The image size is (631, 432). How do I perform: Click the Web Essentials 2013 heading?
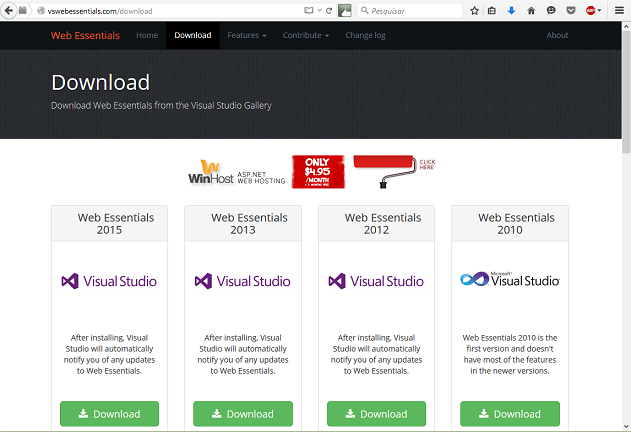point(249,223)
